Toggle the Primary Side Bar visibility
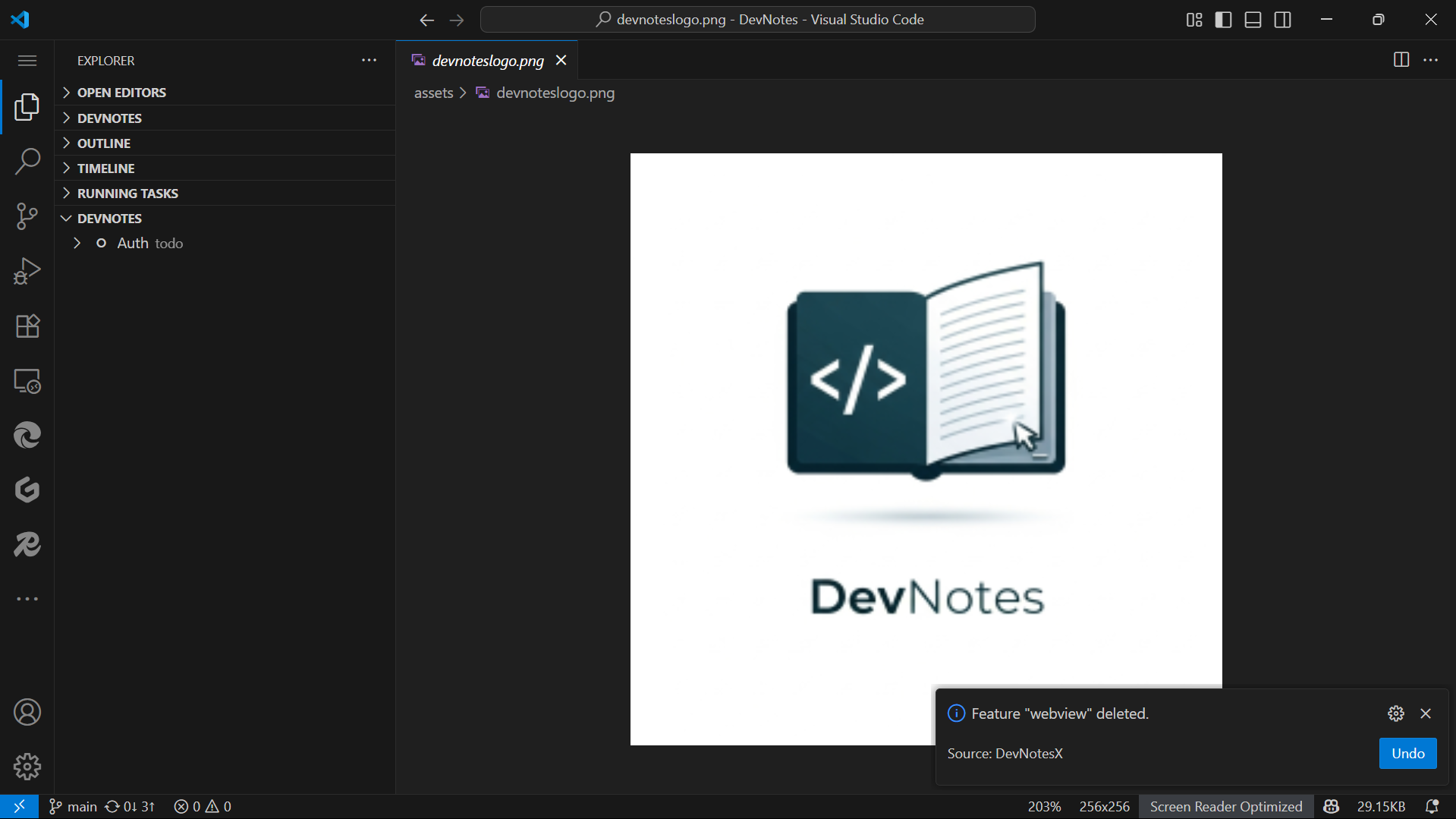1456x819 pixels. (1223, 20)
